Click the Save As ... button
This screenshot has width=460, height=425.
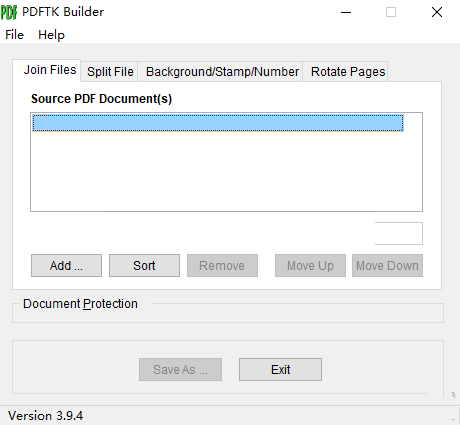point(180,369)
